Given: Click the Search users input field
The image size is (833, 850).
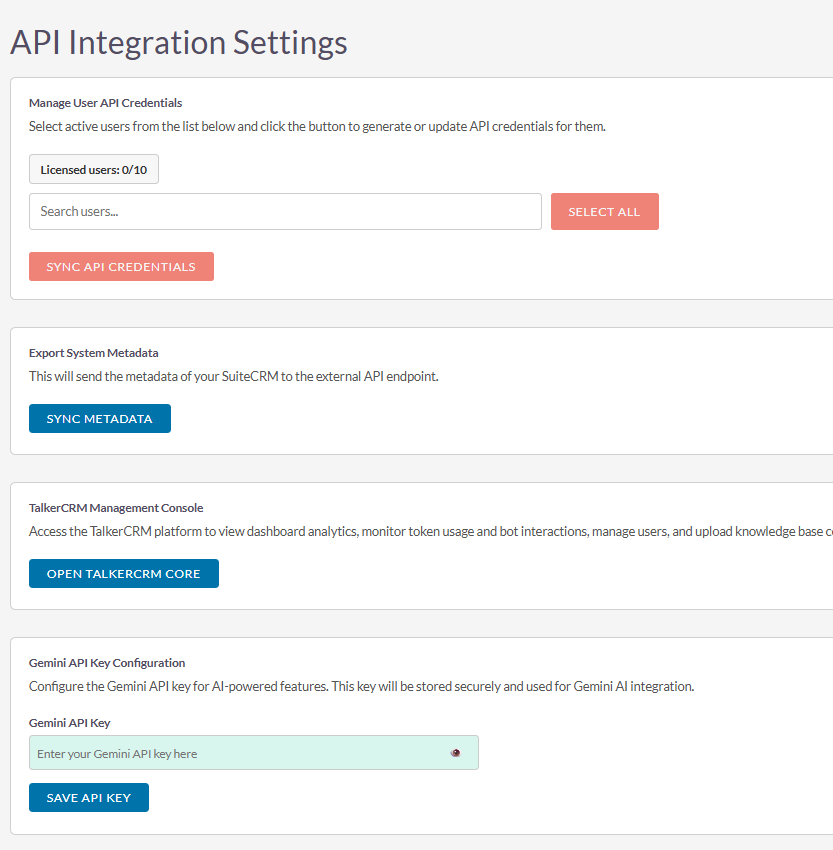Looking at the screenshot, I should click(285, 211).
